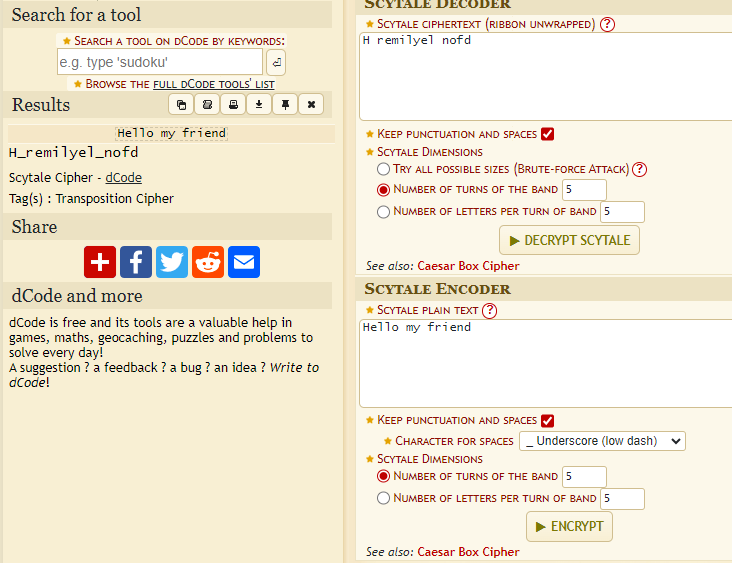The width and height of the screenshot is (732, 563).
Task: Share on Twitter
Action: point(172,262)
